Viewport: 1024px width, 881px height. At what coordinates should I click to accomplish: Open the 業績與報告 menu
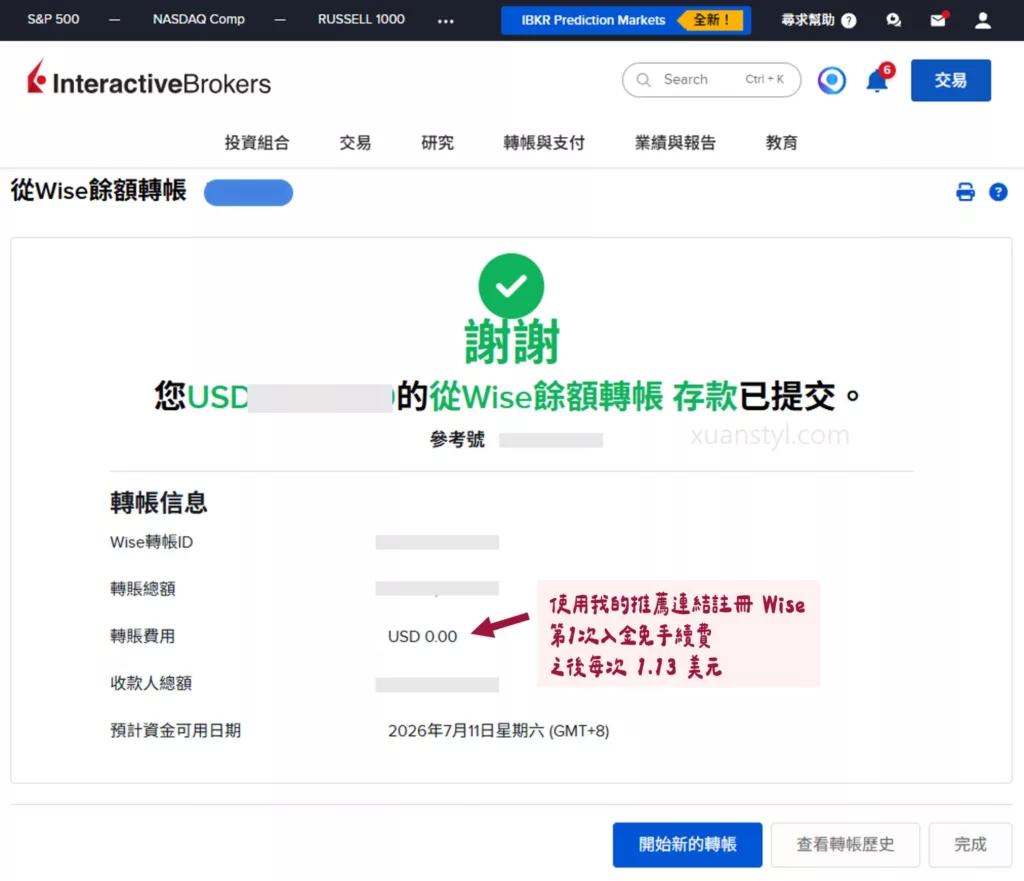pyautogui.click(x=675, y=142)
